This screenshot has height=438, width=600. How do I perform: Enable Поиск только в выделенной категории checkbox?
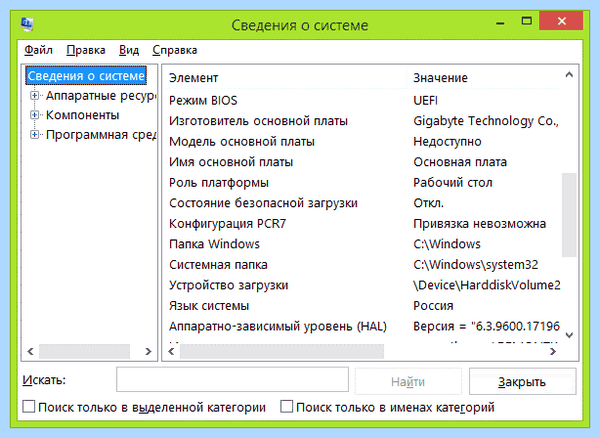click(x=29, y=407)
